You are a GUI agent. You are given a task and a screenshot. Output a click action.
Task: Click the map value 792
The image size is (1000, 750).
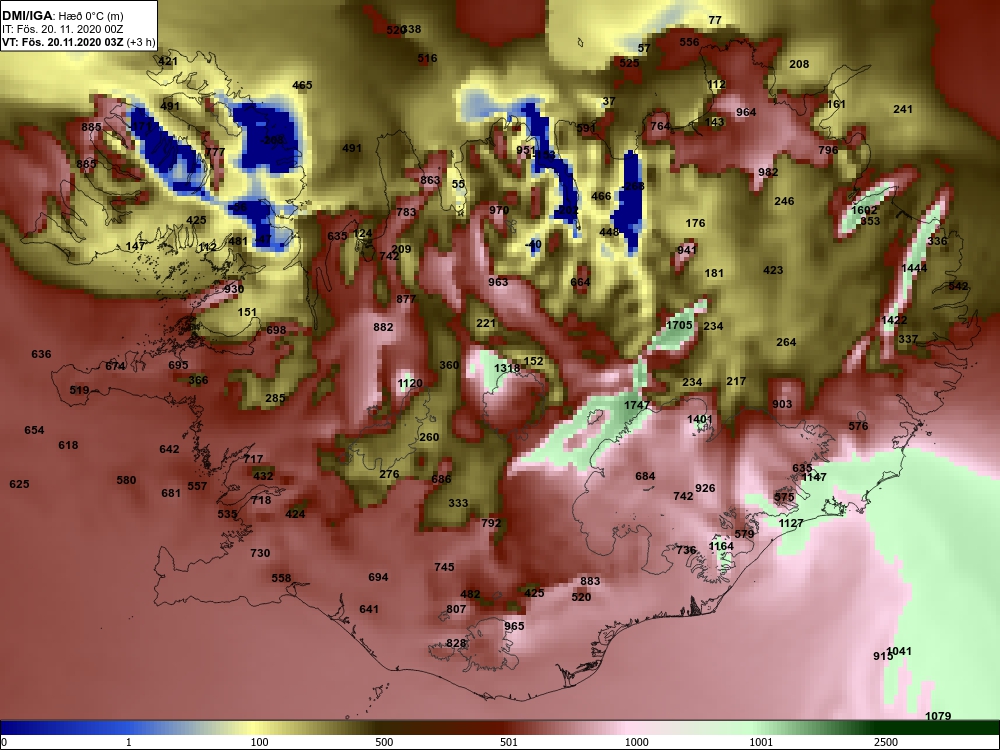tap(490, 523)
